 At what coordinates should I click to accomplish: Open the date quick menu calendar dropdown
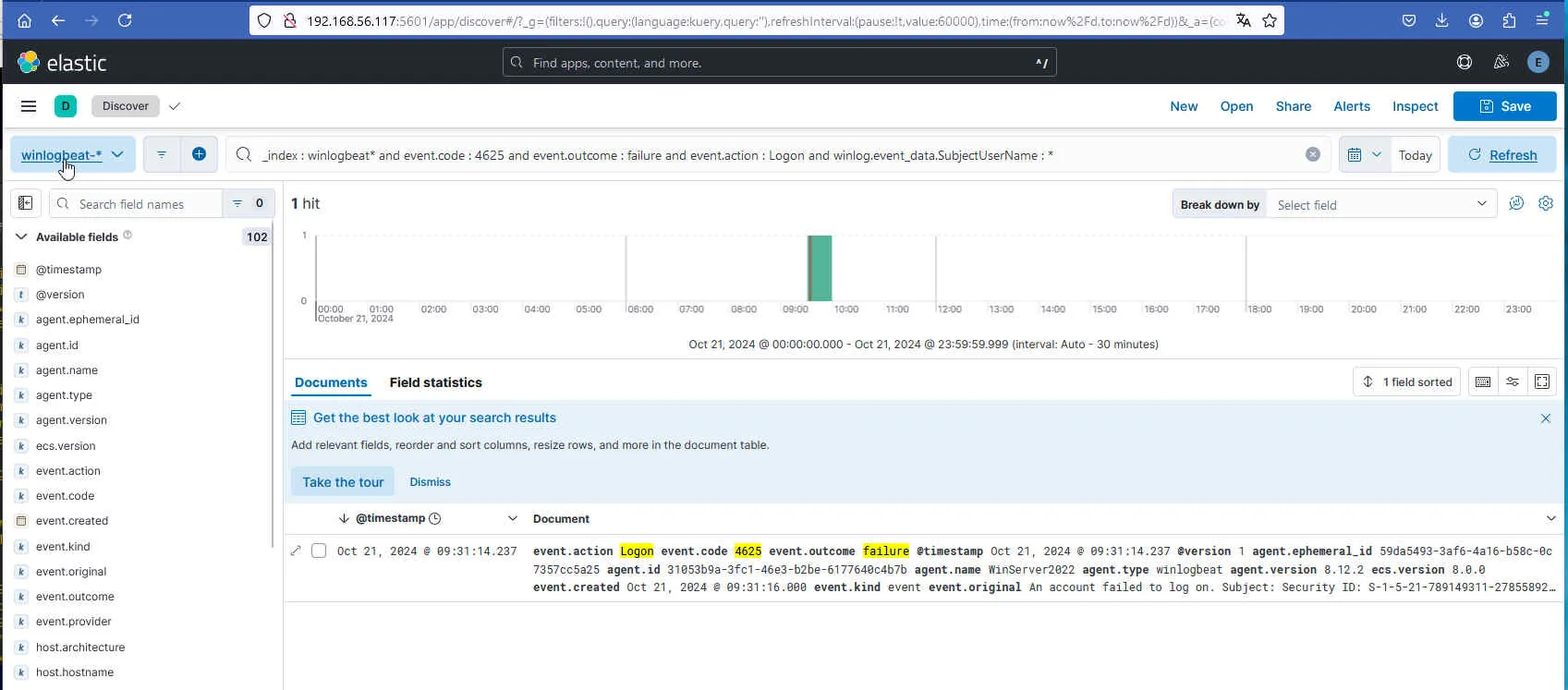click(1364, 155)
